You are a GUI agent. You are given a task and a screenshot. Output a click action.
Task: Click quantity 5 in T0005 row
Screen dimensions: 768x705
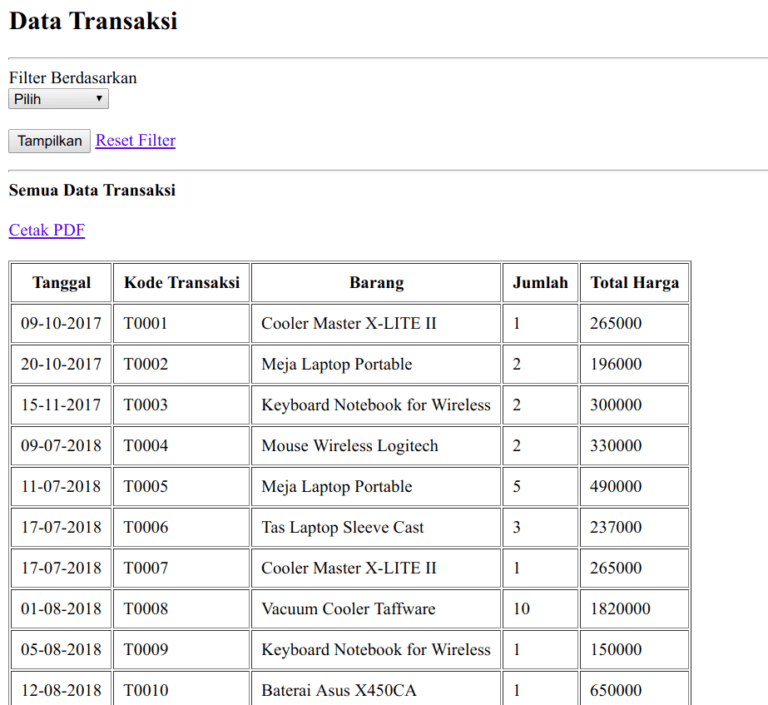pos(540,486)
